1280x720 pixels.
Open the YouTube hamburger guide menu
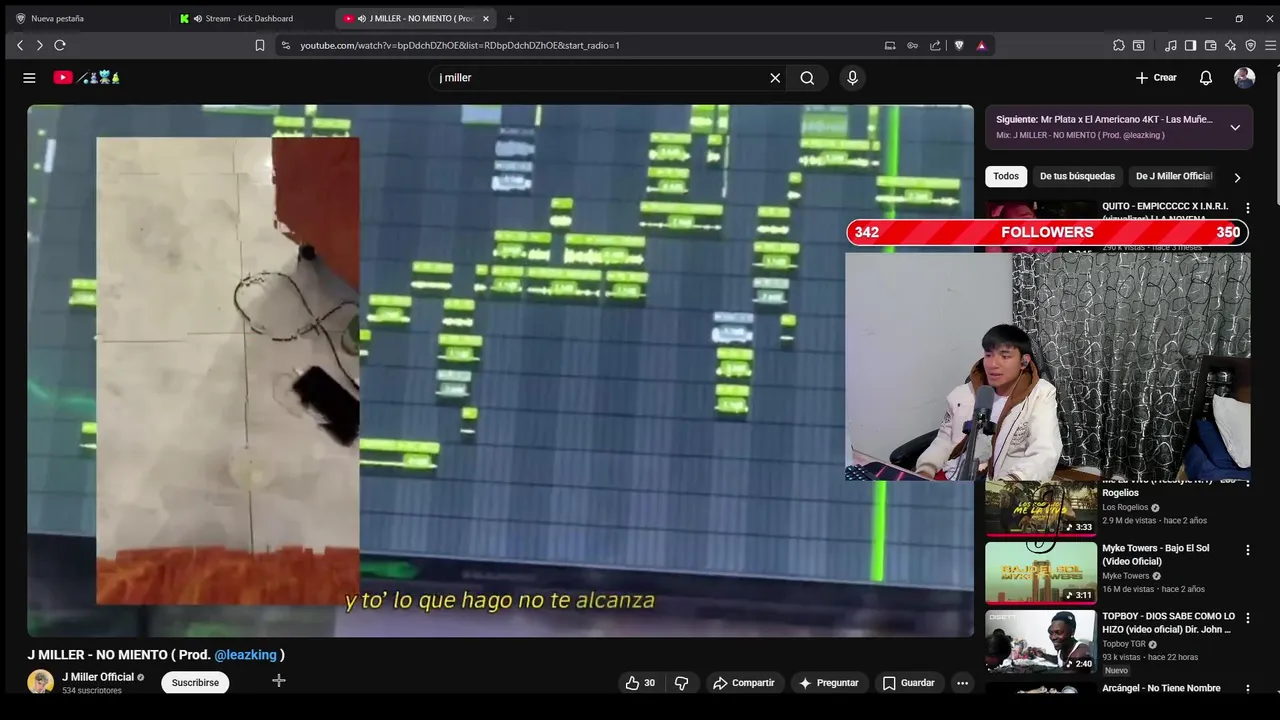tap(29, 78)
